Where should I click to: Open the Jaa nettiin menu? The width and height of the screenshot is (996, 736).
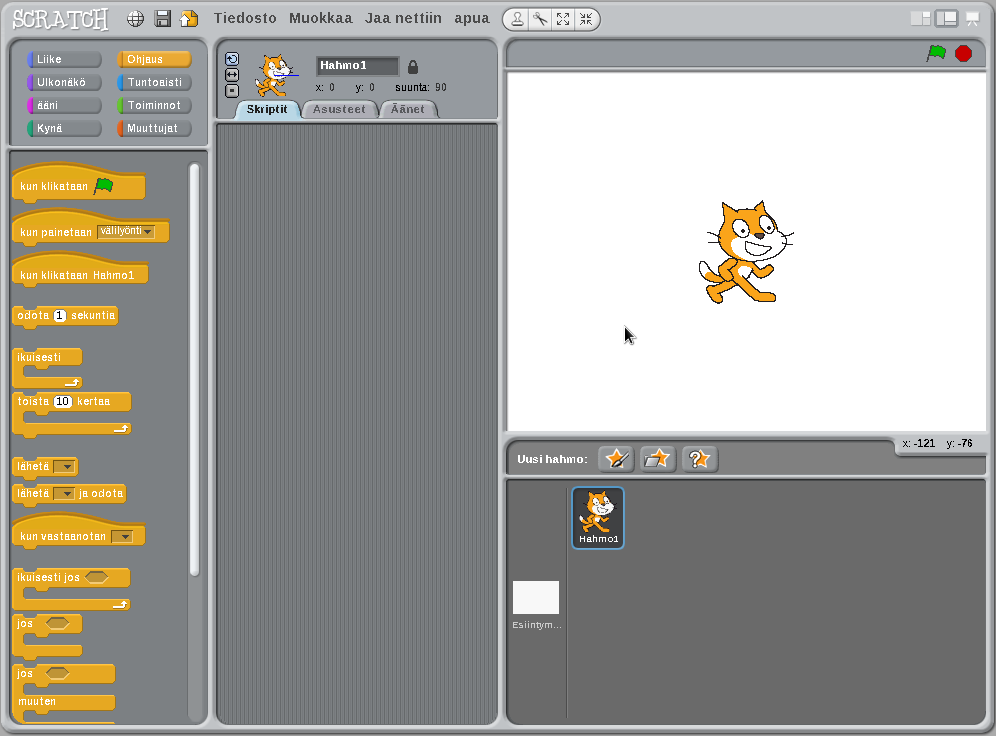coord(403,18)
